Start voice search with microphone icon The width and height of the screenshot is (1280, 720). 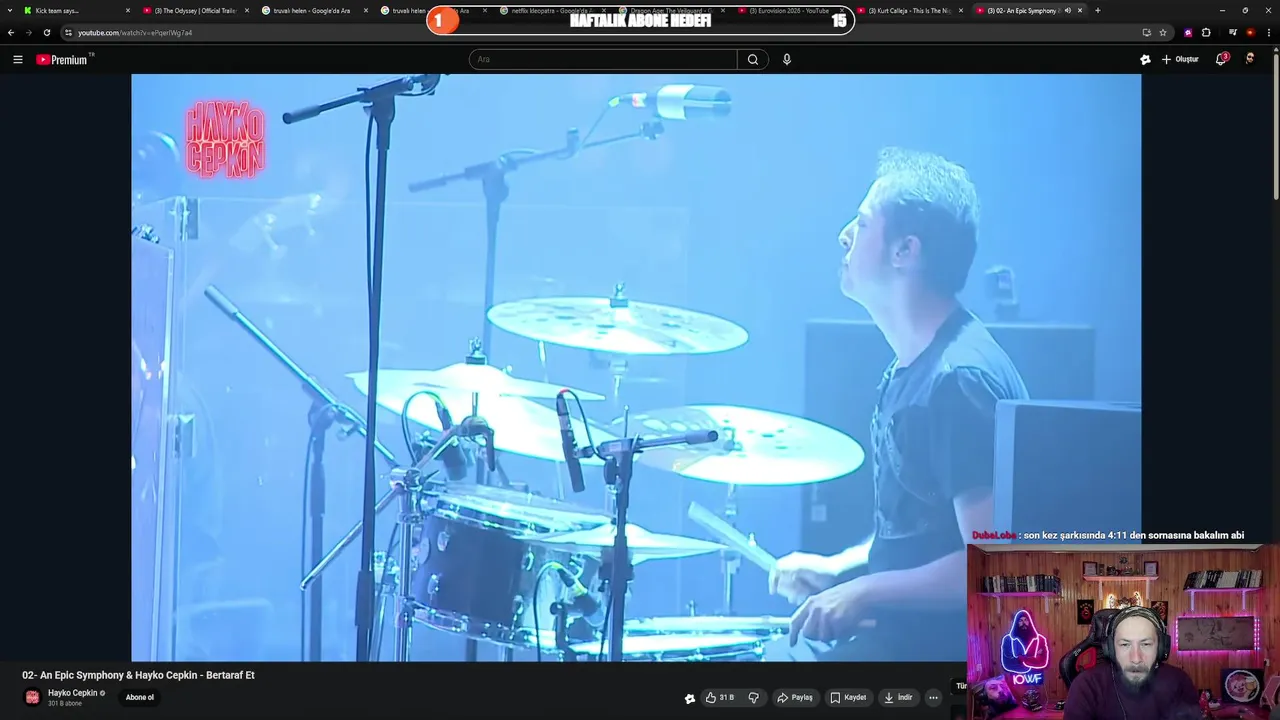point(787,59)
